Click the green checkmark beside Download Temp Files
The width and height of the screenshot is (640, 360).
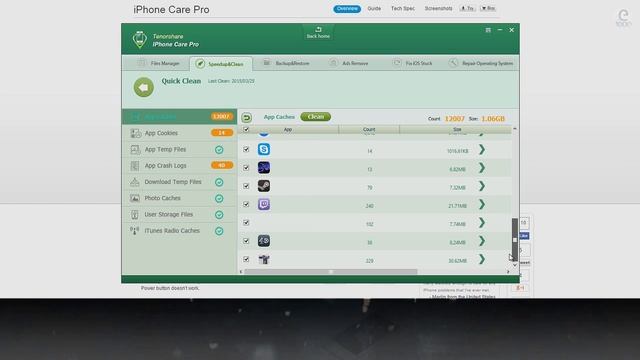coord(219,182)
